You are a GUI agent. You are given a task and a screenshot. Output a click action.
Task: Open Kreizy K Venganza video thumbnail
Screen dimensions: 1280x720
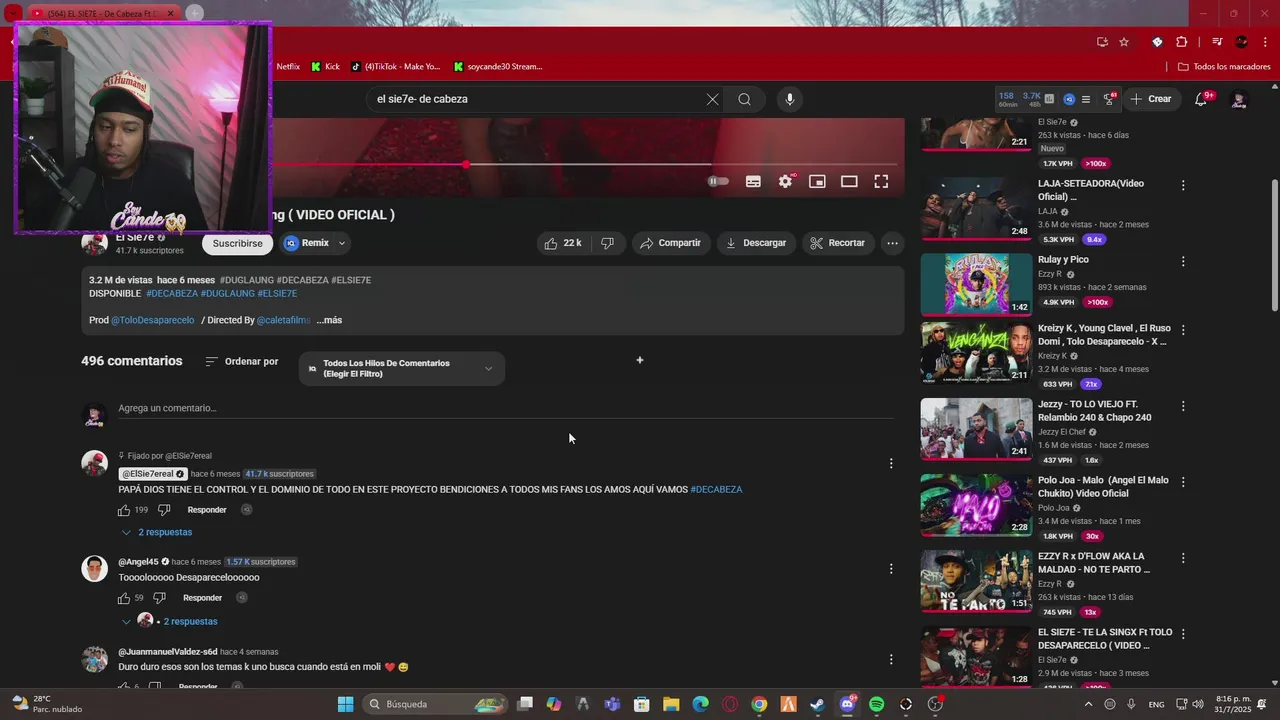[976, 352]
